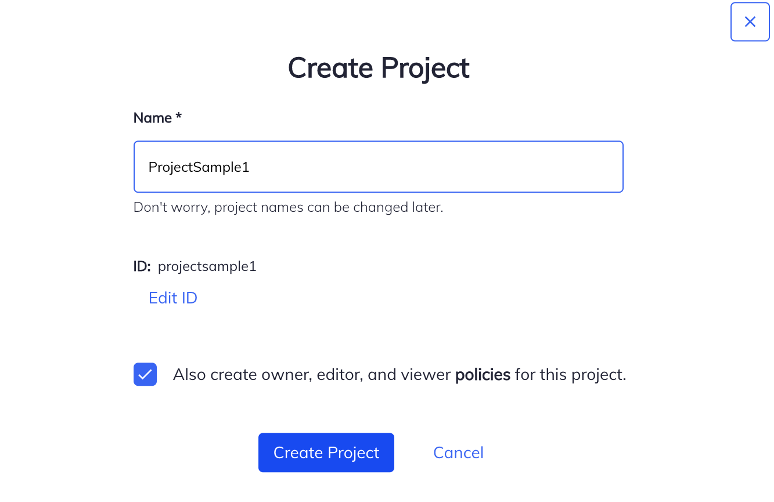Click the Create Project dialog heading
The width and height of the screenshot is (774, 502).
pyautogui.click(x=378, y=68)
